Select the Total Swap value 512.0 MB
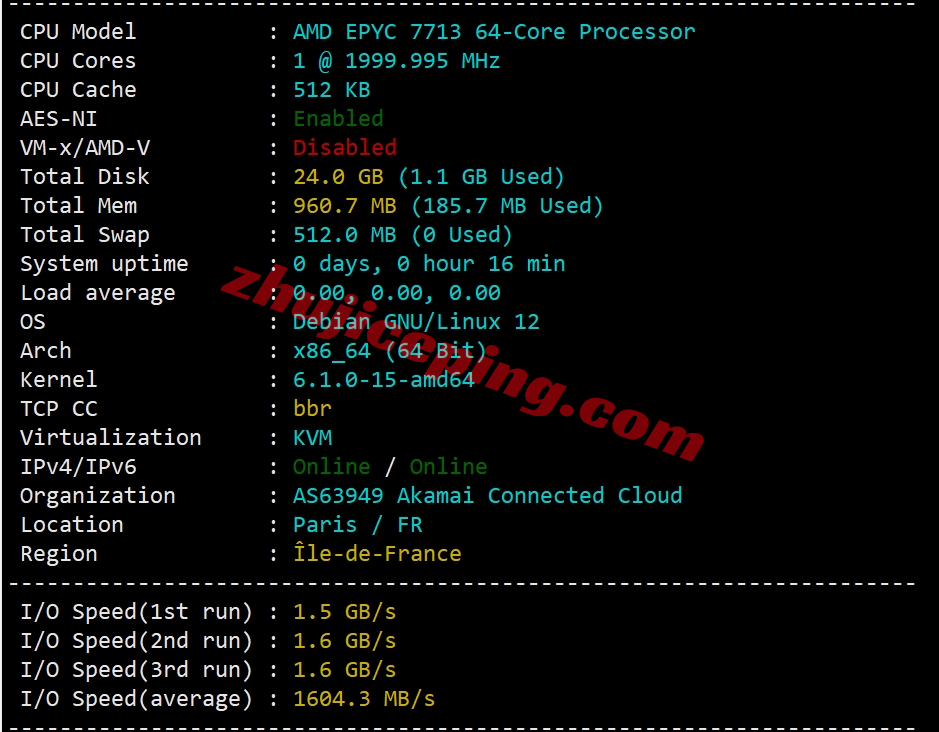This screenshot has width=939, height=732. [345, 235]
